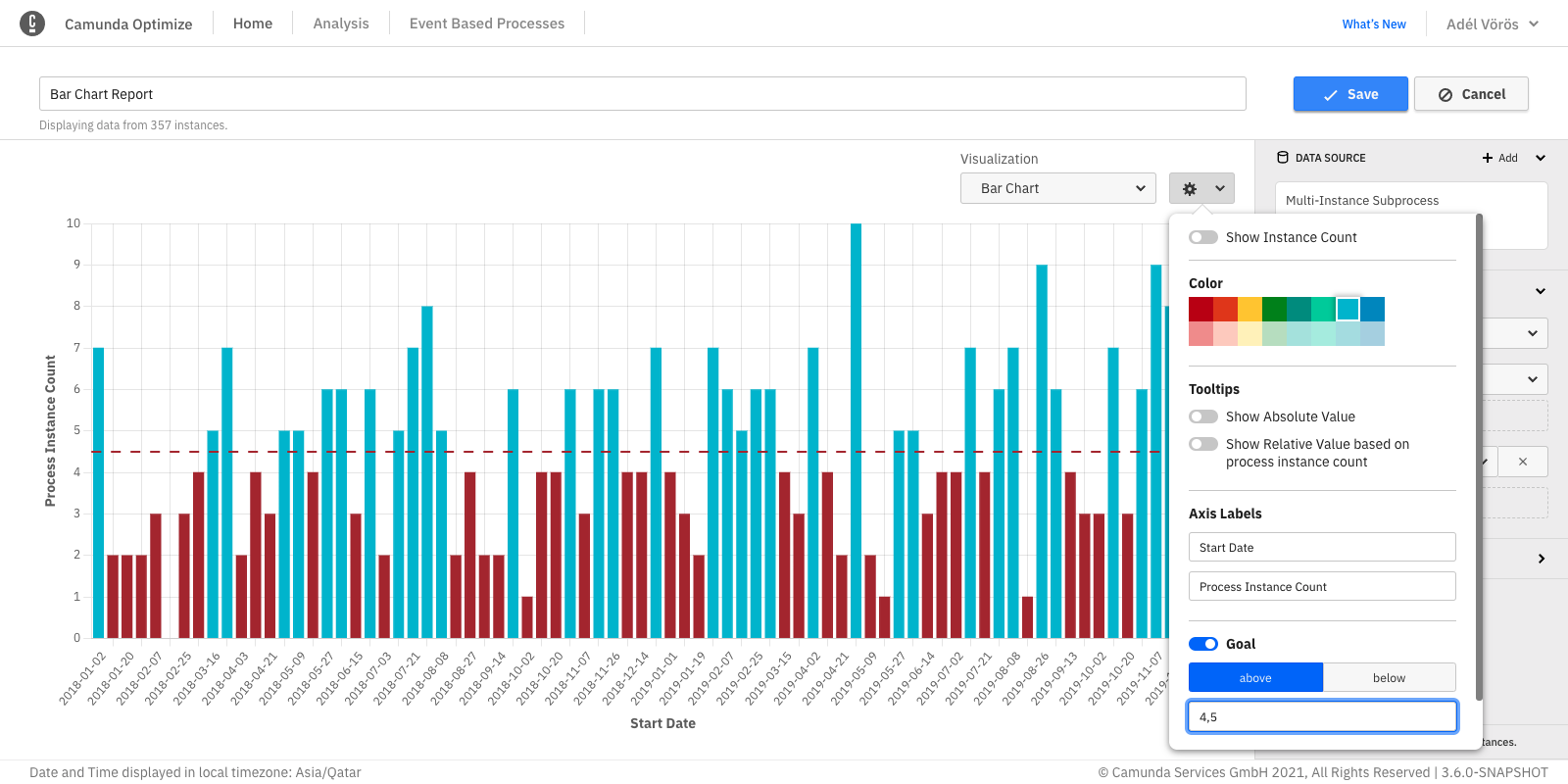This screenshot has height=784, width=1568.
Task: Click the Camunda logo icon
Action: (32, 24)
